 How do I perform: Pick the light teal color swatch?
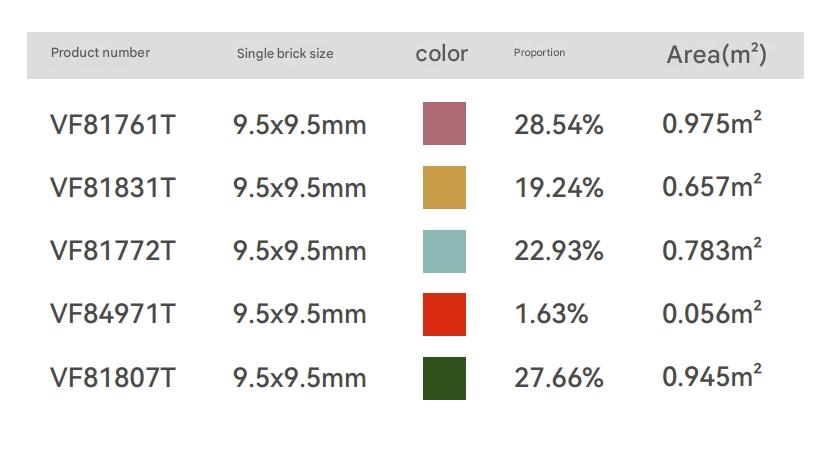444,251
